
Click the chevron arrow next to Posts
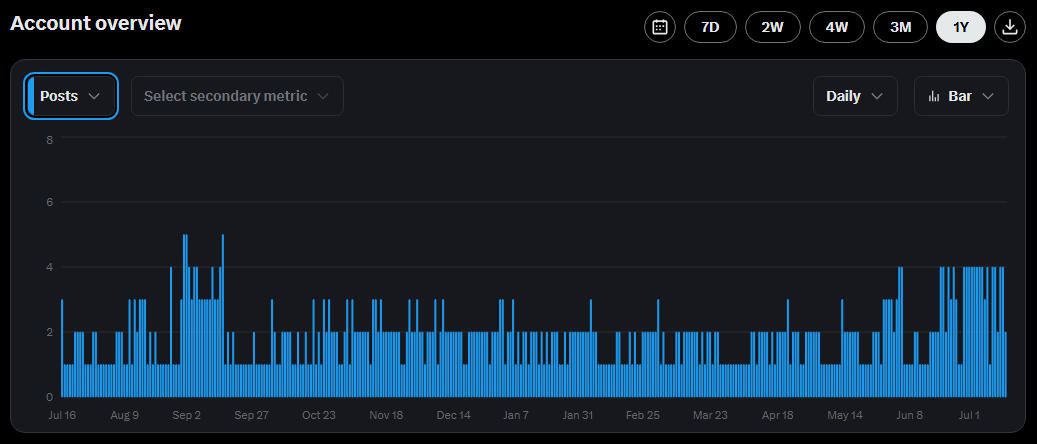[x=95, y=96]
